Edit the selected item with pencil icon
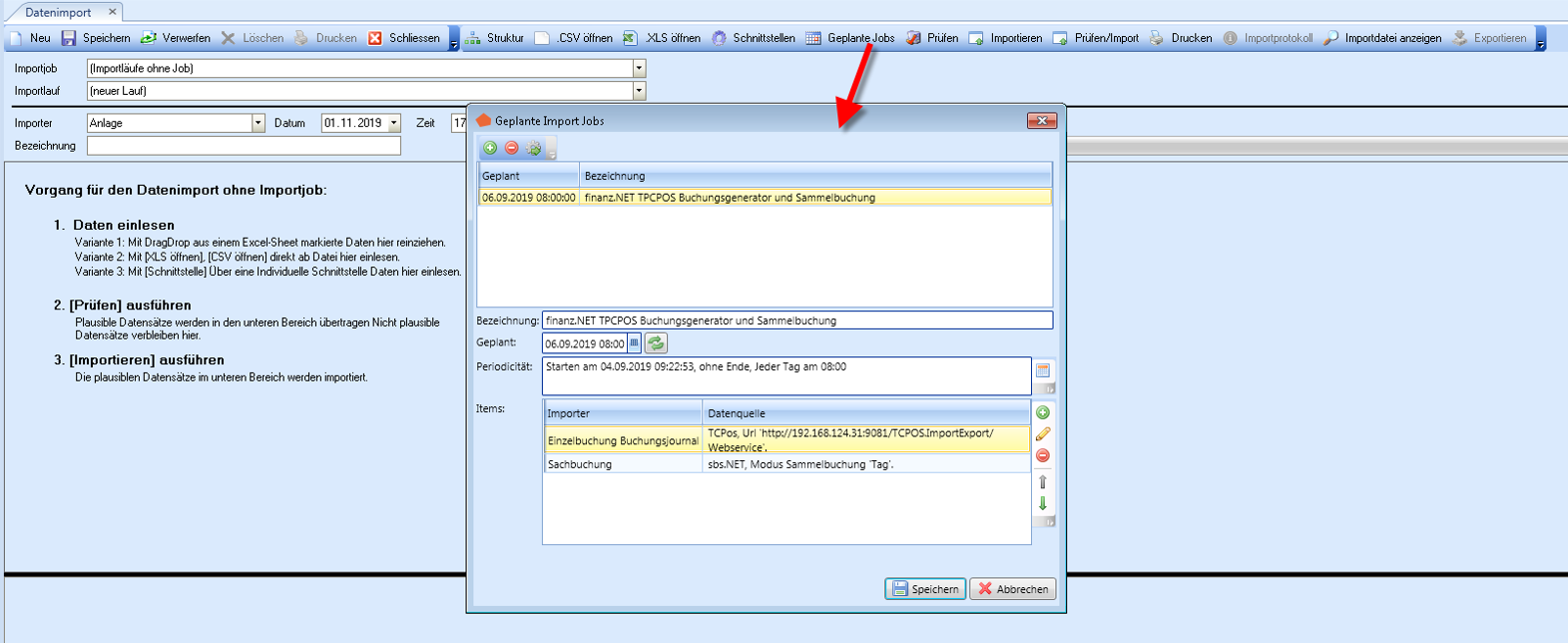 [1043, 434]
